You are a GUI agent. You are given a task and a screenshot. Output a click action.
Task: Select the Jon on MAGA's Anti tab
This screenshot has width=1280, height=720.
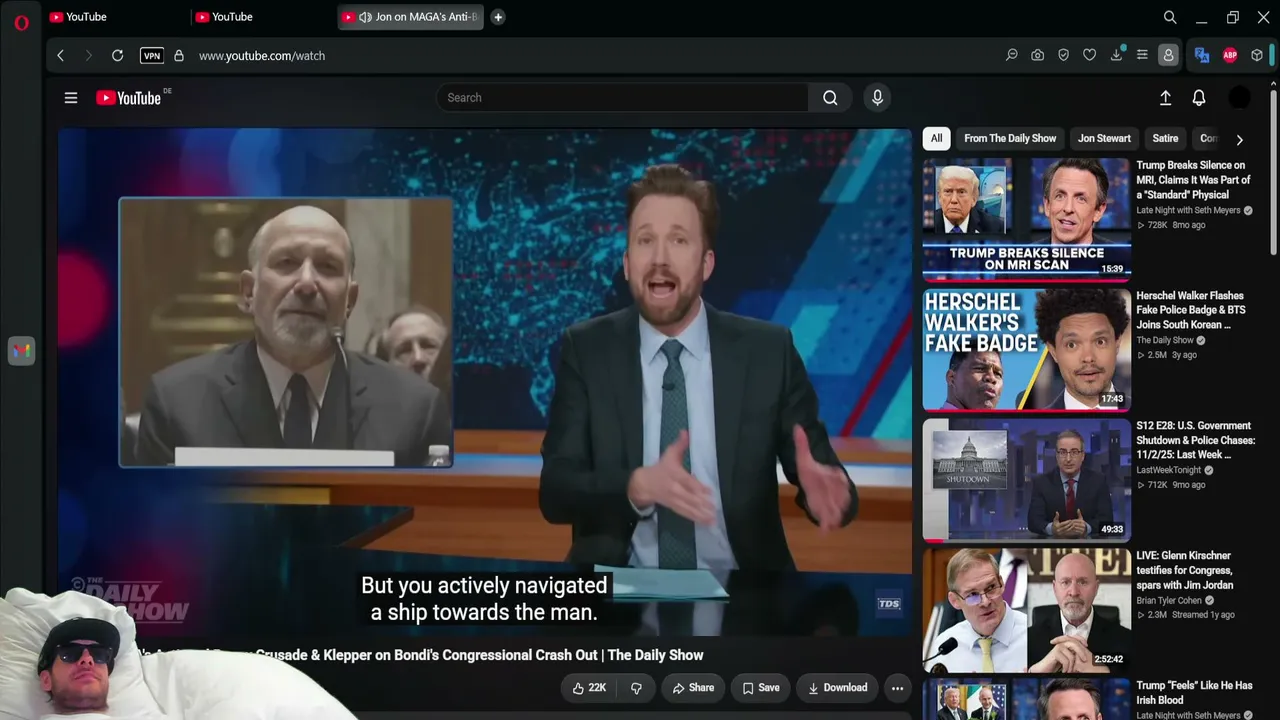pyautogui.click(x=411, y=17)
